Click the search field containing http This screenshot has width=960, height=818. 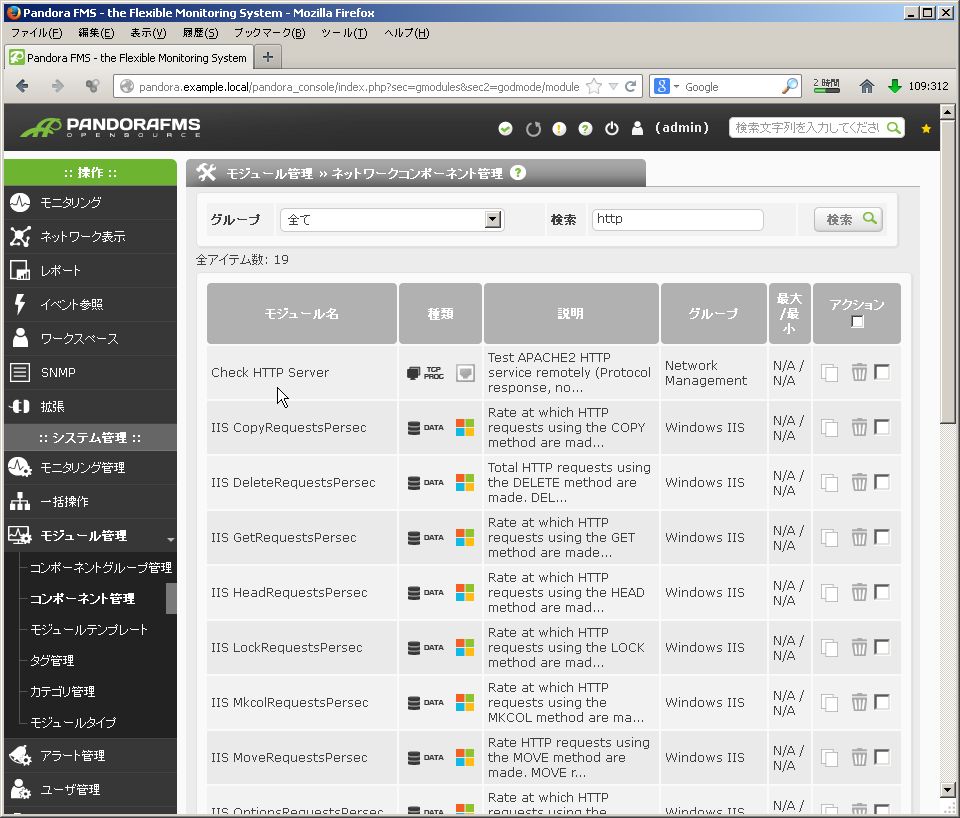pyautogui.click(x=677, y=219)
